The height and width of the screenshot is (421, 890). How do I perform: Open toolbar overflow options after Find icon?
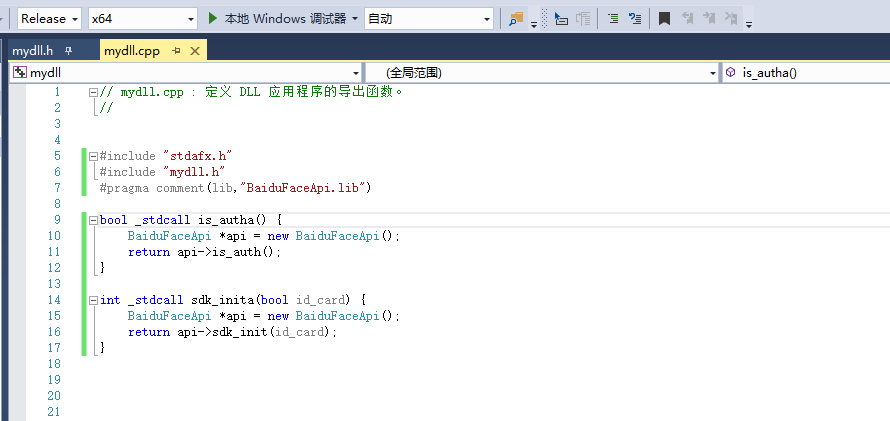[x=534, y=24]
